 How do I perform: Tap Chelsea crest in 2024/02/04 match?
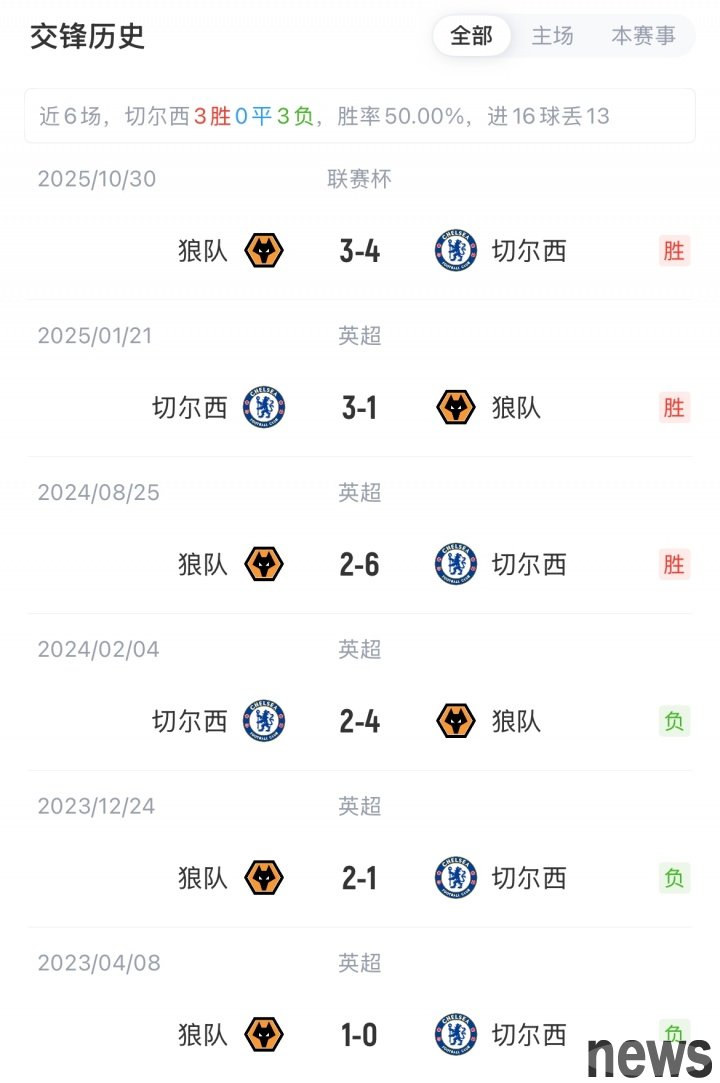(x=264, y=721)
